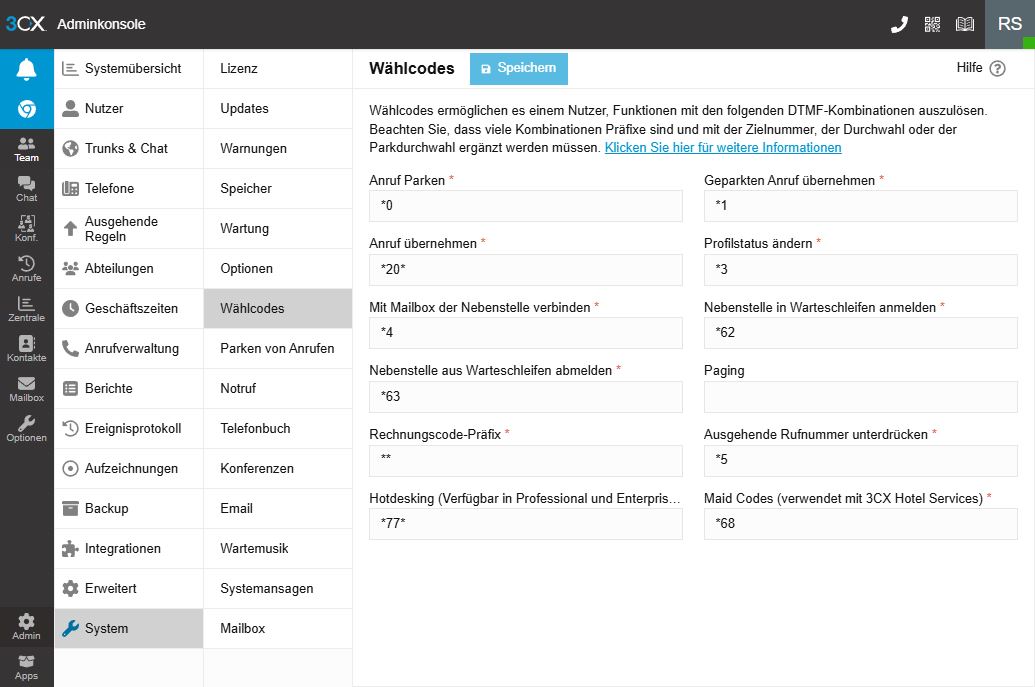Open the QR code provisioning icon

click(x=931, y=22)
